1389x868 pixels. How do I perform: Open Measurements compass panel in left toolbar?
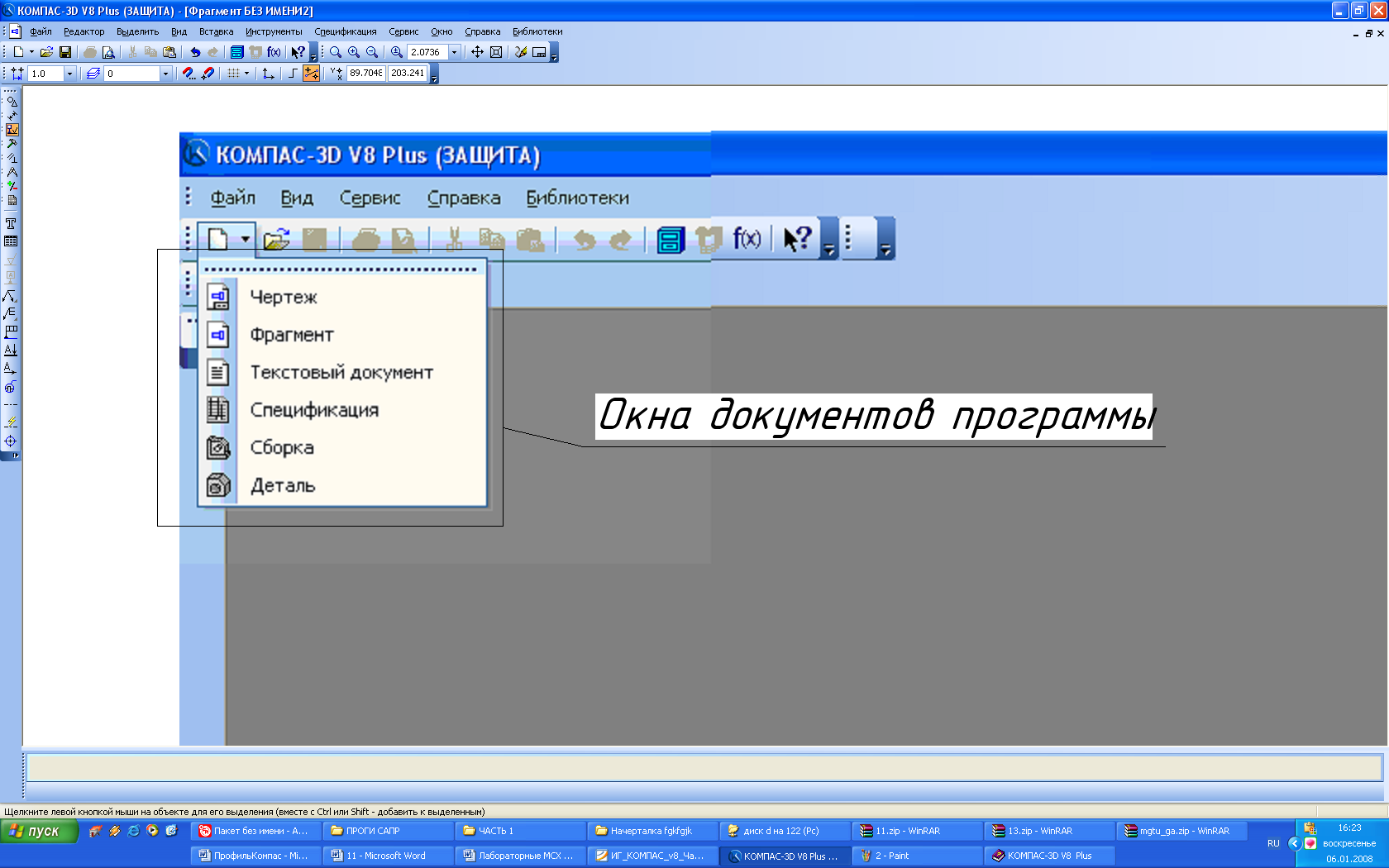point(12,172)
